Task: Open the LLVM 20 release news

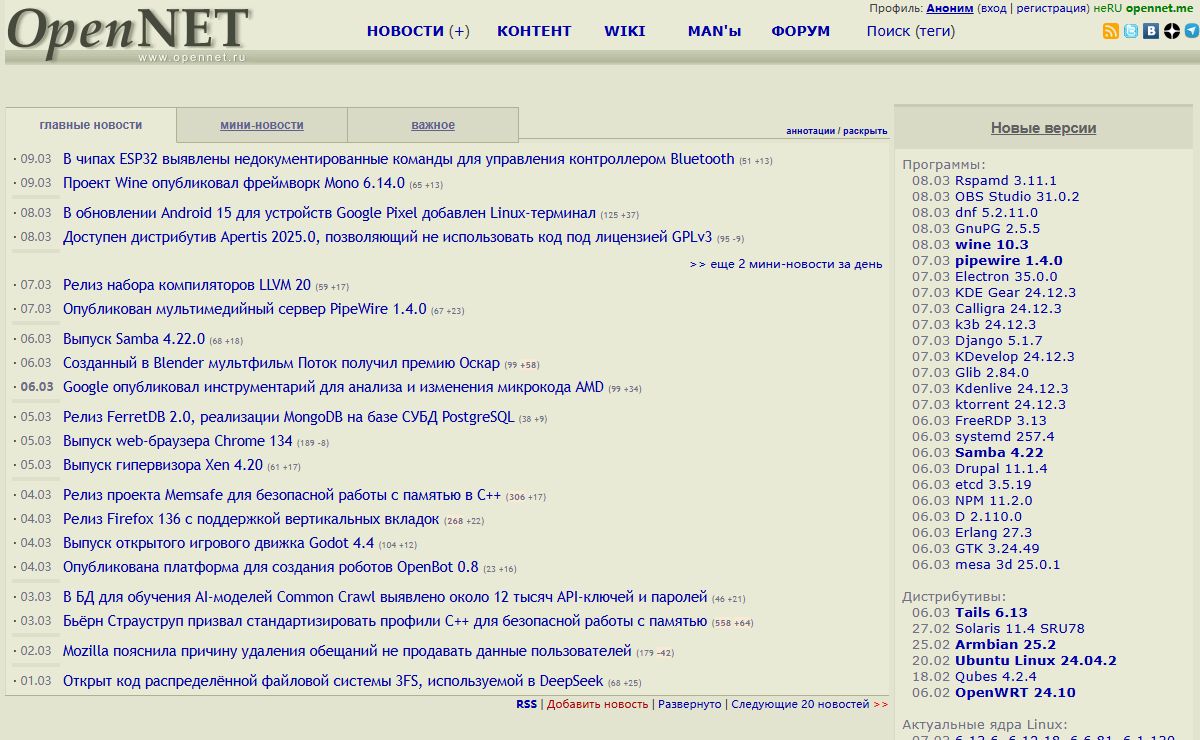Action: pos(187,285)
